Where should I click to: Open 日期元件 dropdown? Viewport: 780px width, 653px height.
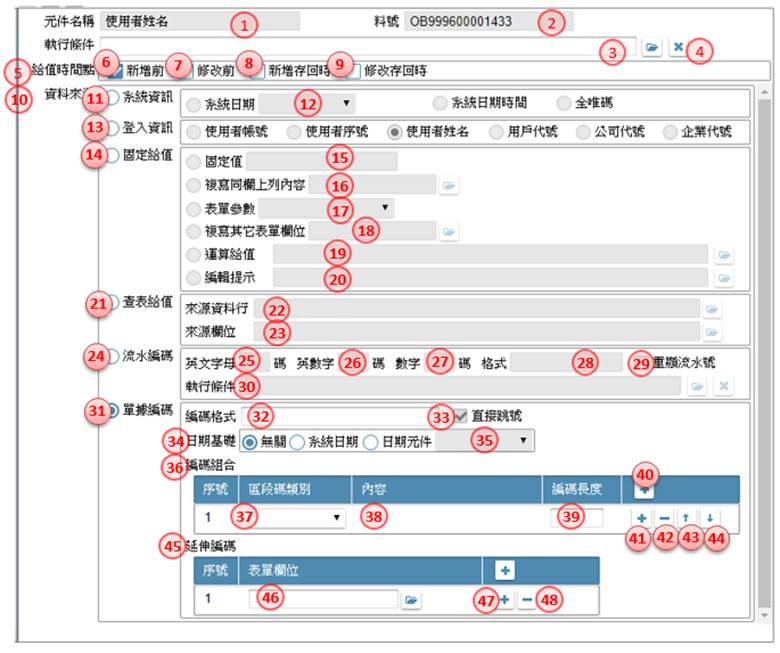coord(484,441)
